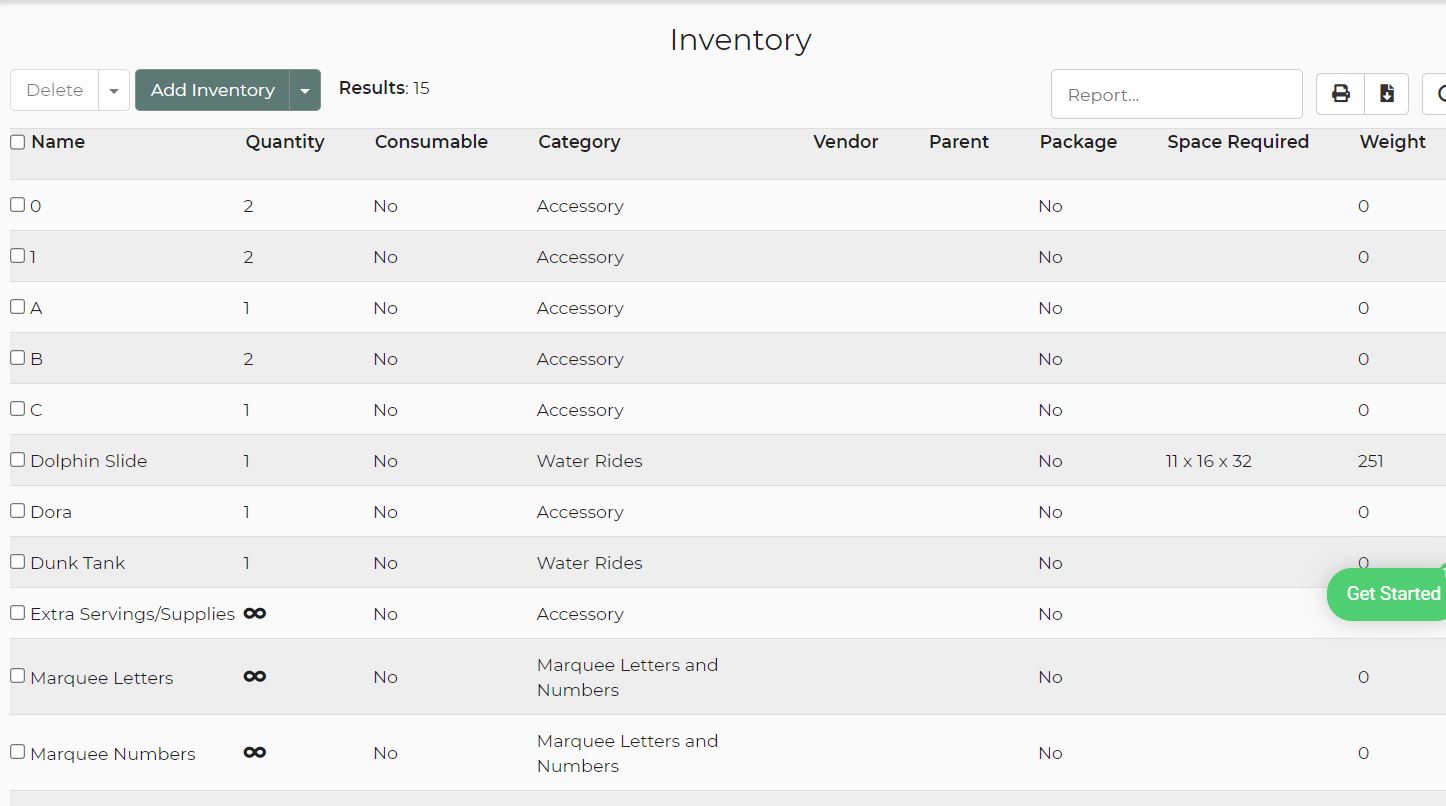Viewport: 1446px width, 806px height.
Task: Click the Get Started button
Action: (1392, 594)
